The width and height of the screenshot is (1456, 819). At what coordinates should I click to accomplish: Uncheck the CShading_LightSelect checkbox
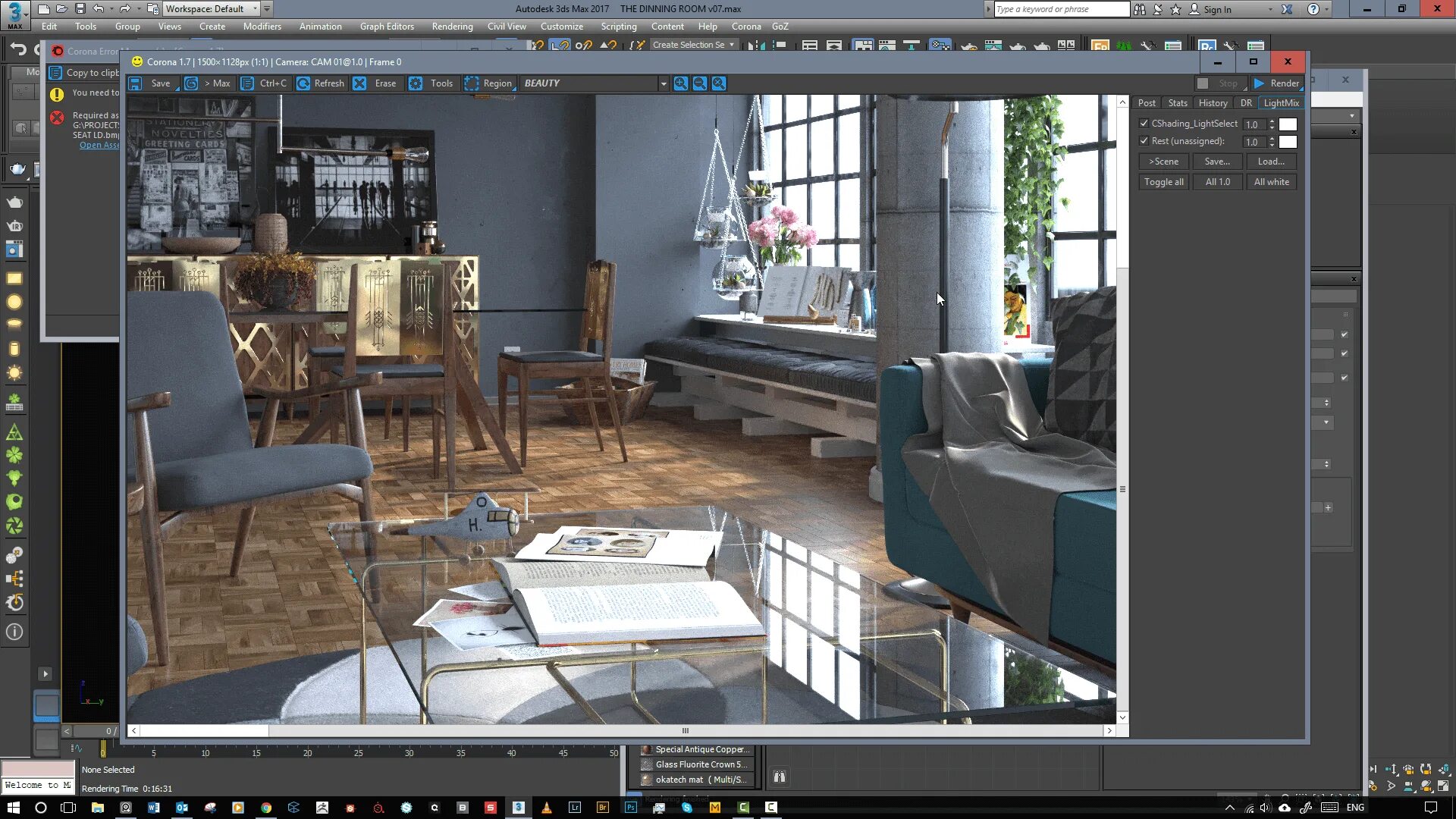point(1144,123)
